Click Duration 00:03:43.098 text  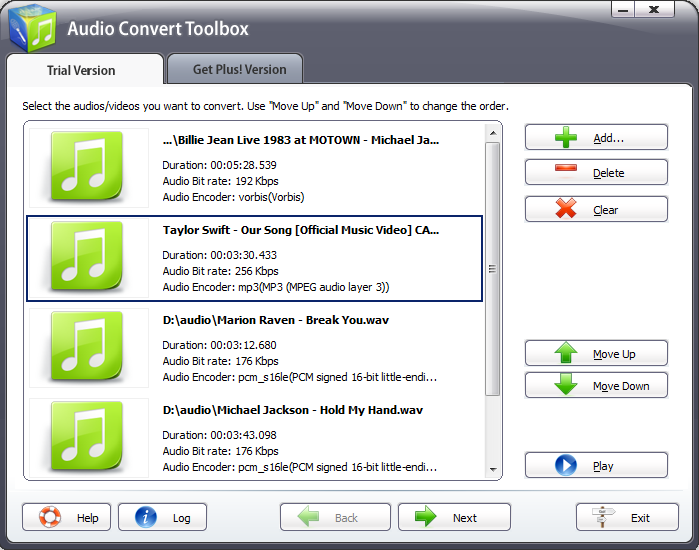tap(219, 435)
